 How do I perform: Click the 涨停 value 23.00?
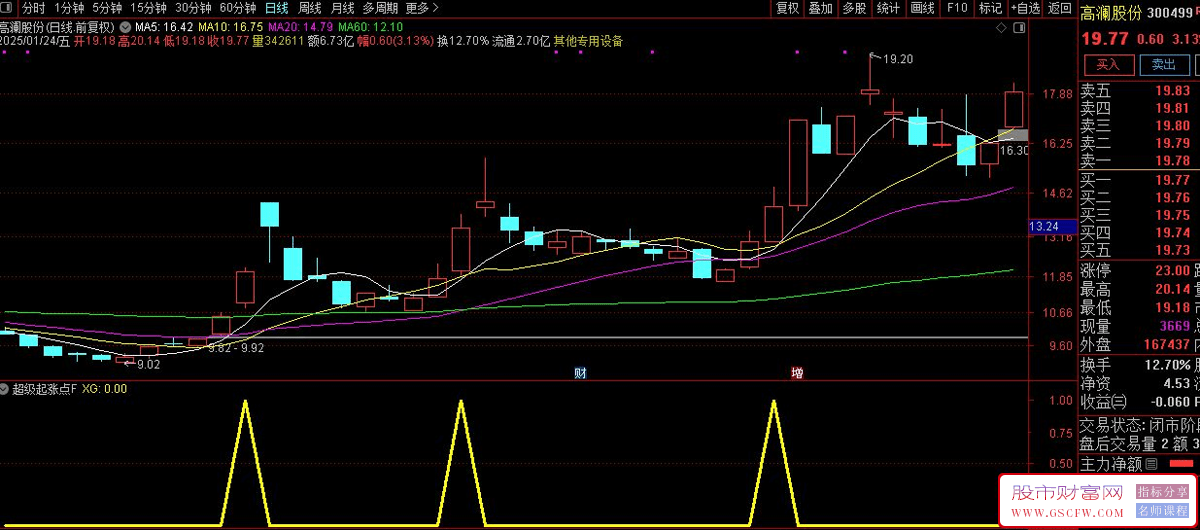coord(1174,271)
